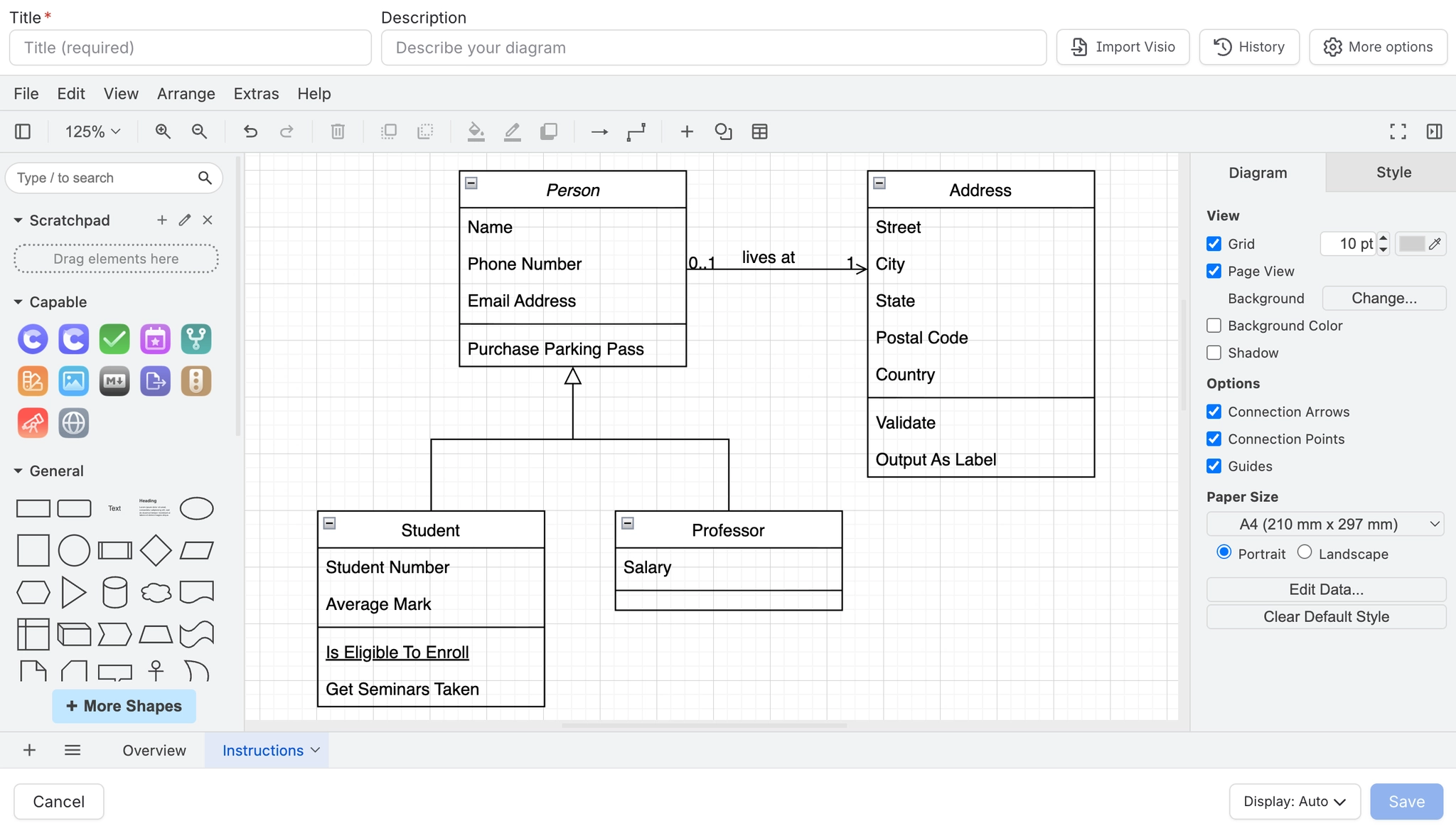1456x831 pixels.
Task: Edit the Scratchpad with pencil icon
Action: 185,220
